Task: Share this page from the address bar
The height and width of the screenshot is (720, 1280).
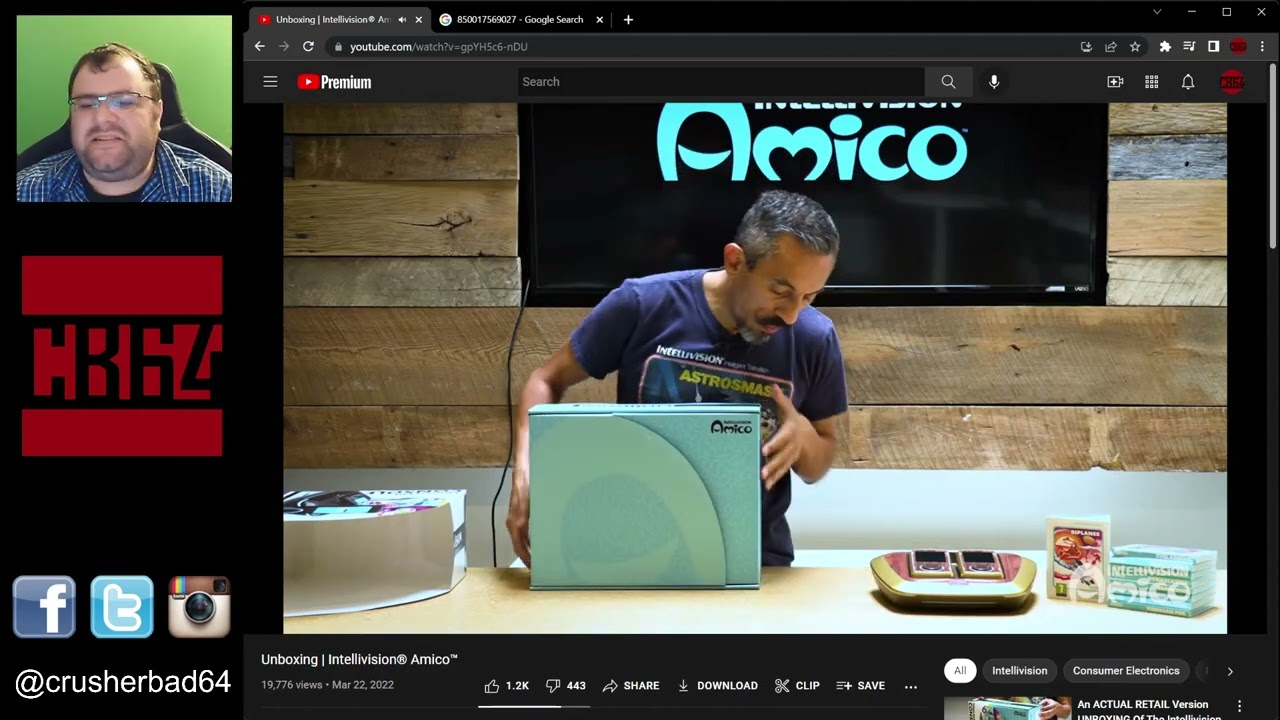Action: (x=1110, y=46)
